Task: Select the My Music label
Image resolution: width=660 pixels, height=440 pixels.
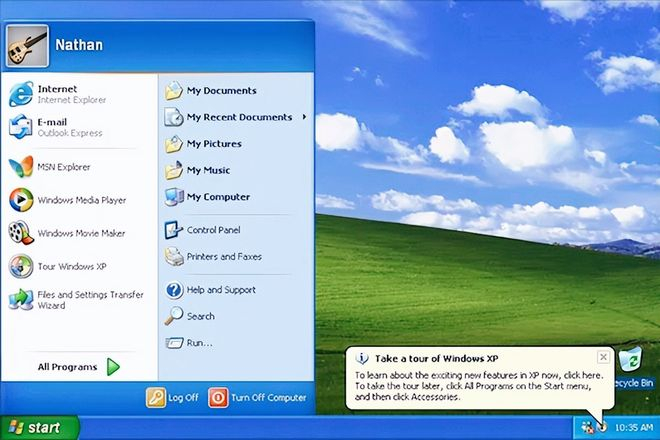Action: pos(208,170)
